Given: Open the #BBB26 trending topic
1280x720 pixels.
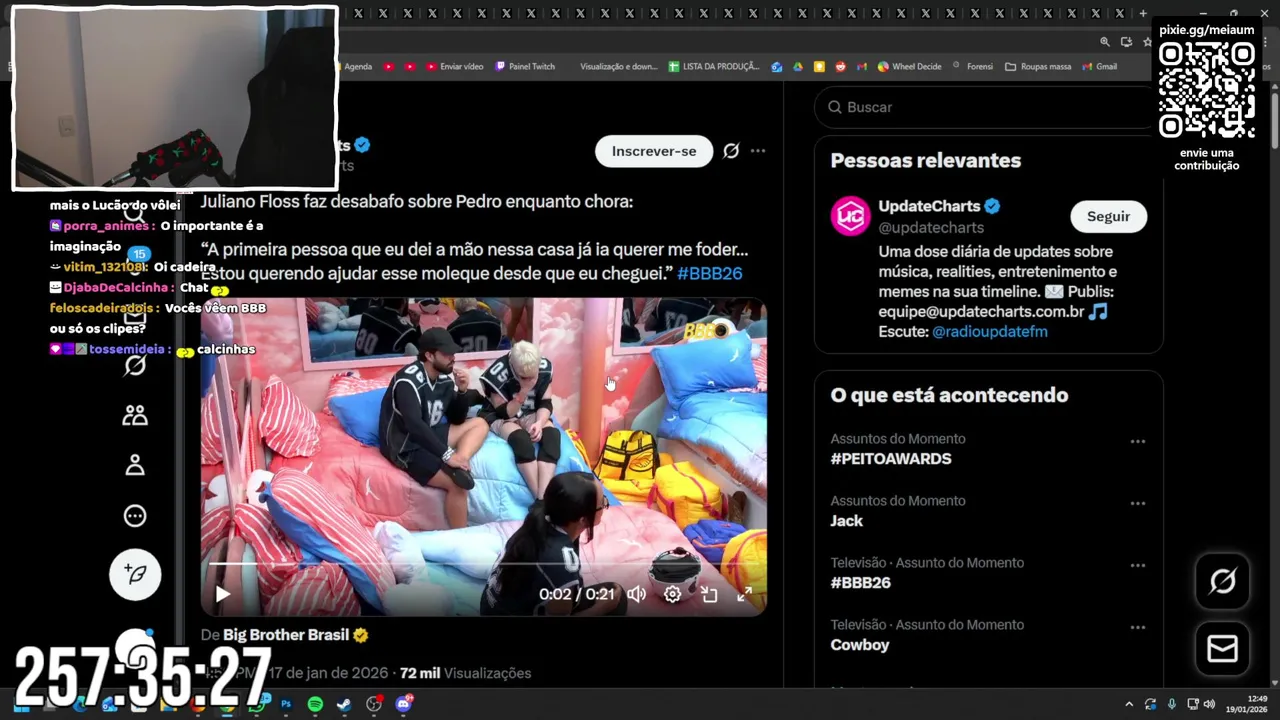Looking at the screenshot, I should [x=860, y=583].
